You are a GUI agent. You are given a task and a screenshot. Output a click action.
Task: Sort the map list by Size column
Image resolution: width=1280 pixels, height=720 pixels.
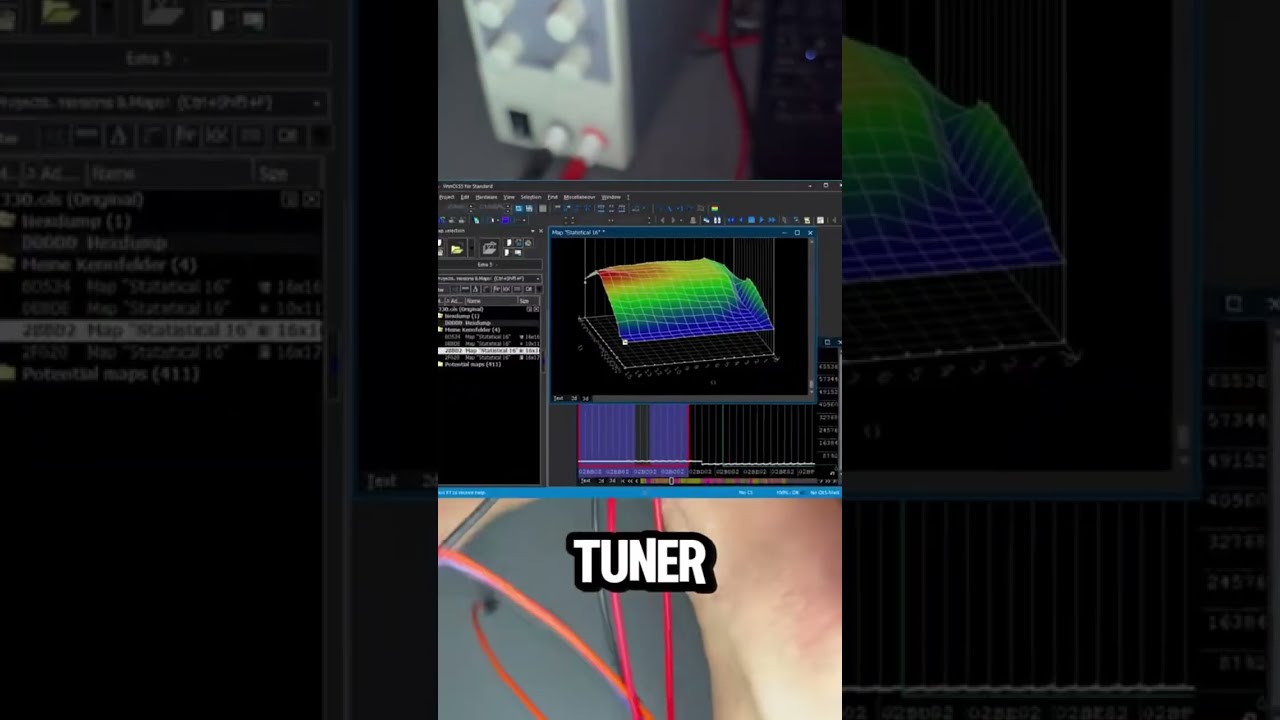[529, 301]
